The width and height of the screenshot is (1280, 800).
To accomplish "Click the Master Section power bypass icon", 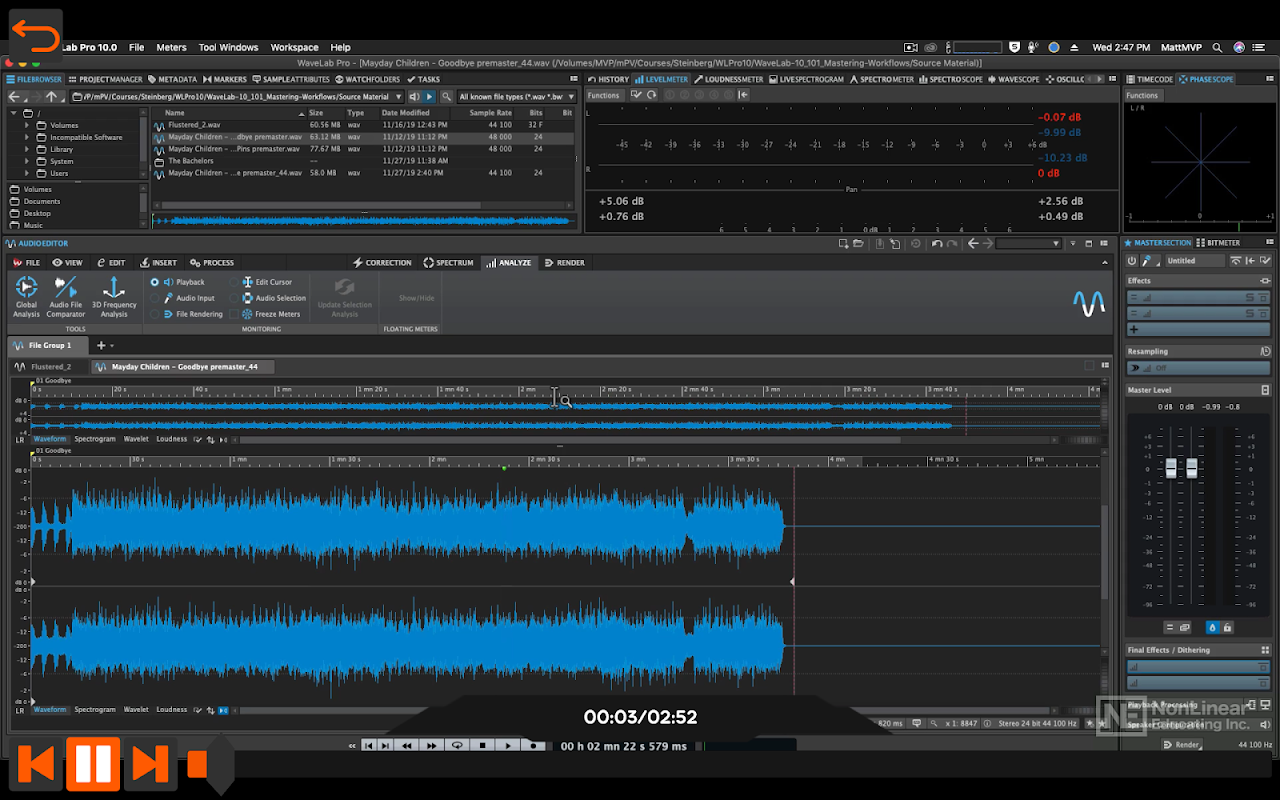I will coord(1134,261).
